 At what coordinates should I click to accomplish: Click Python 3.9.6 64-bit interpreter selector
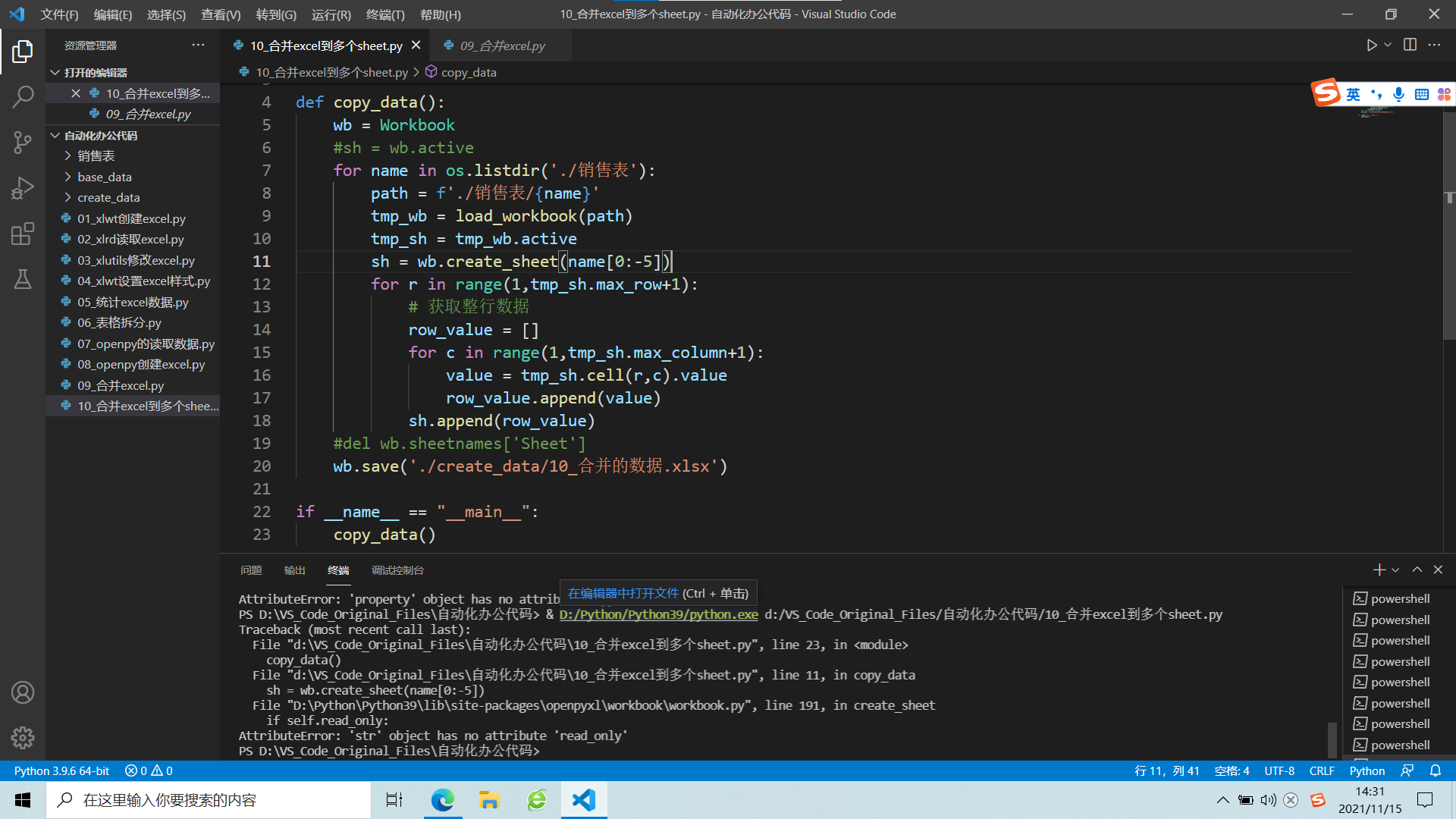coord(61,770)
